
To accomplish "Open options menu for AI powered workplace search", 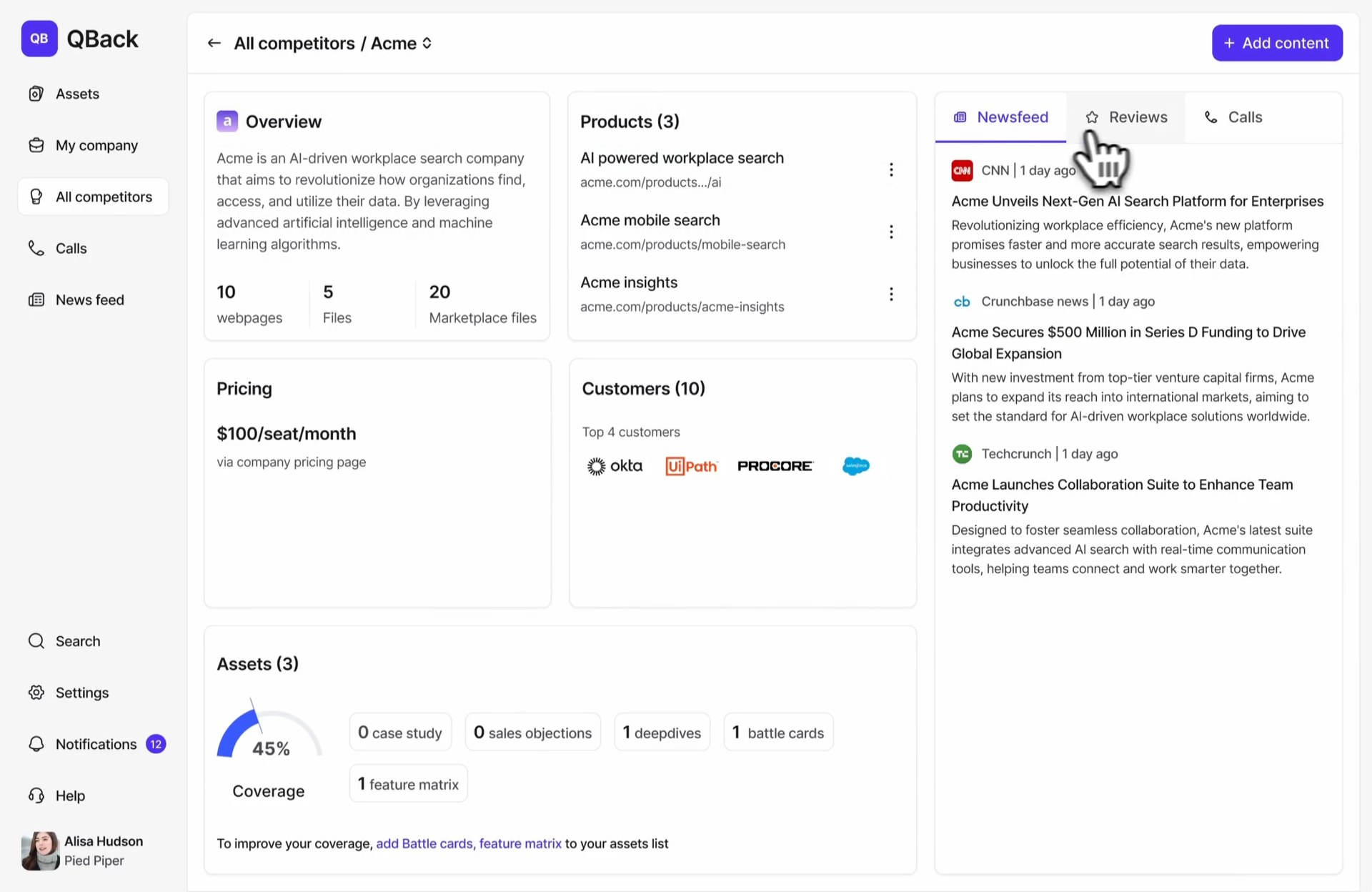I will (x=891, y=169).
